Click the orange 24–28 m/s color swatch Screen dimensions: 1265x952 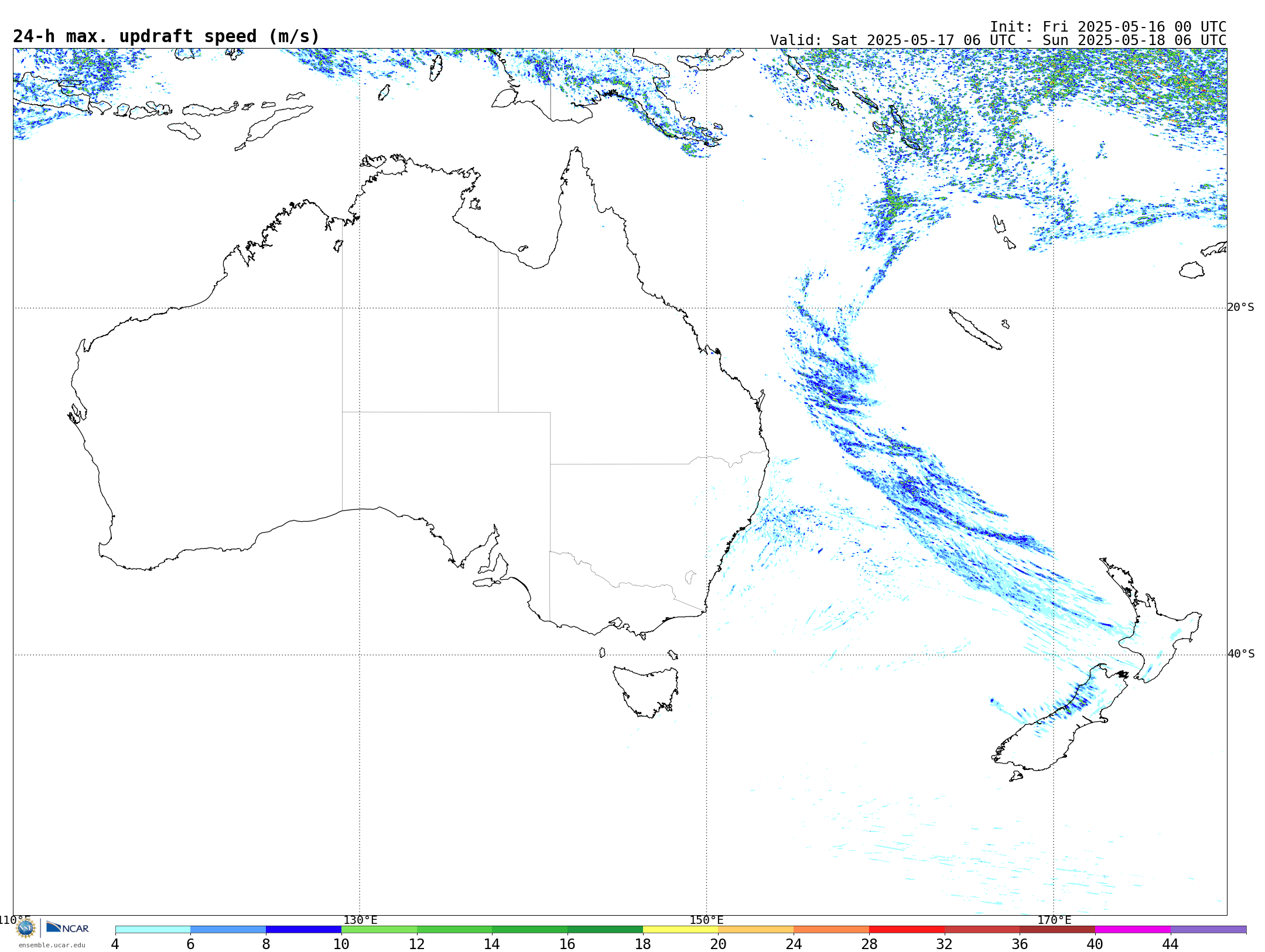[x=831, y=930]
